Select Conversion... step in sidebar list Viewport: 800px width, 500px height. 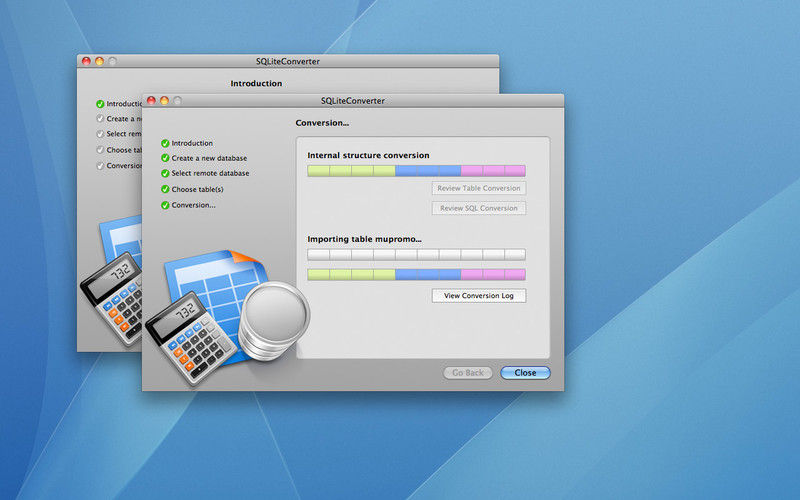click(x=193, y=205)
